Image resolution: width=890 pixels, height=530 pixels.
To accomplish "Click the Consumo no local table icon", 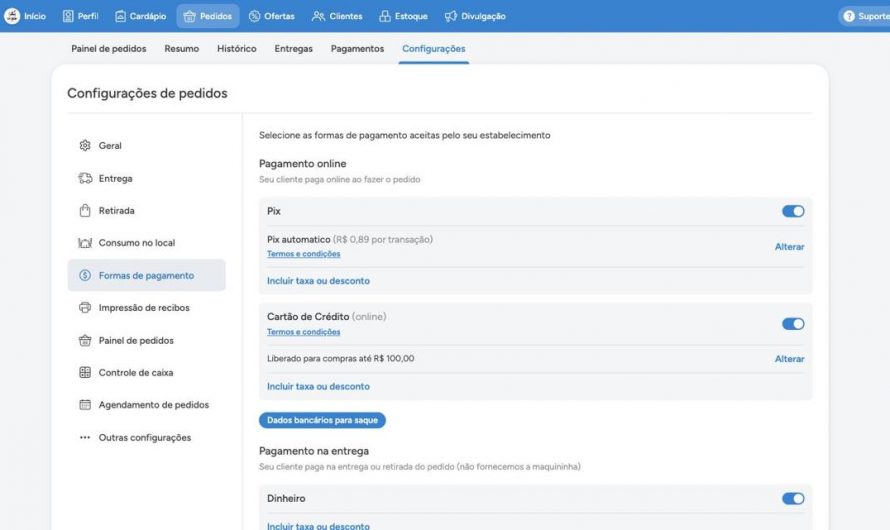I will coord(85,243).
